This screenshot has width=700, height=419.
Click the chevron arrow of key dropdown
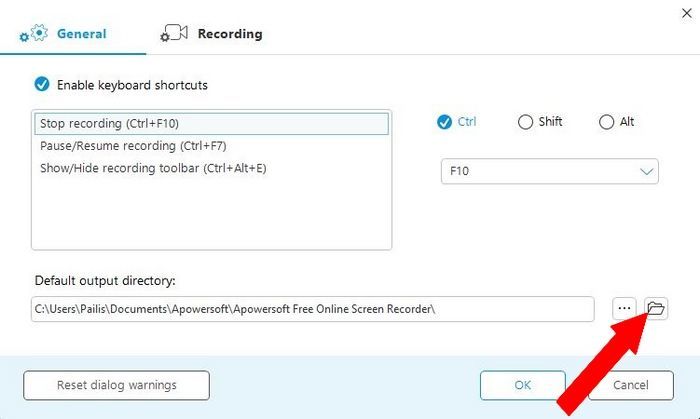646,171
